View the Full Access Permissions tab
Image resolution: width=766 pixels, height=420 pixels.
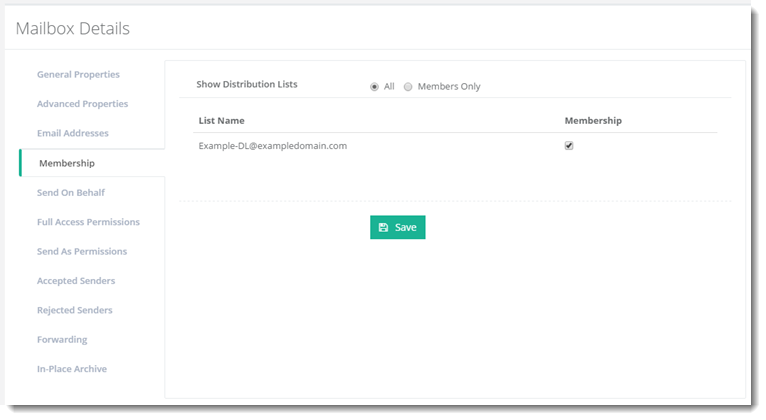[x=88, y=222]
